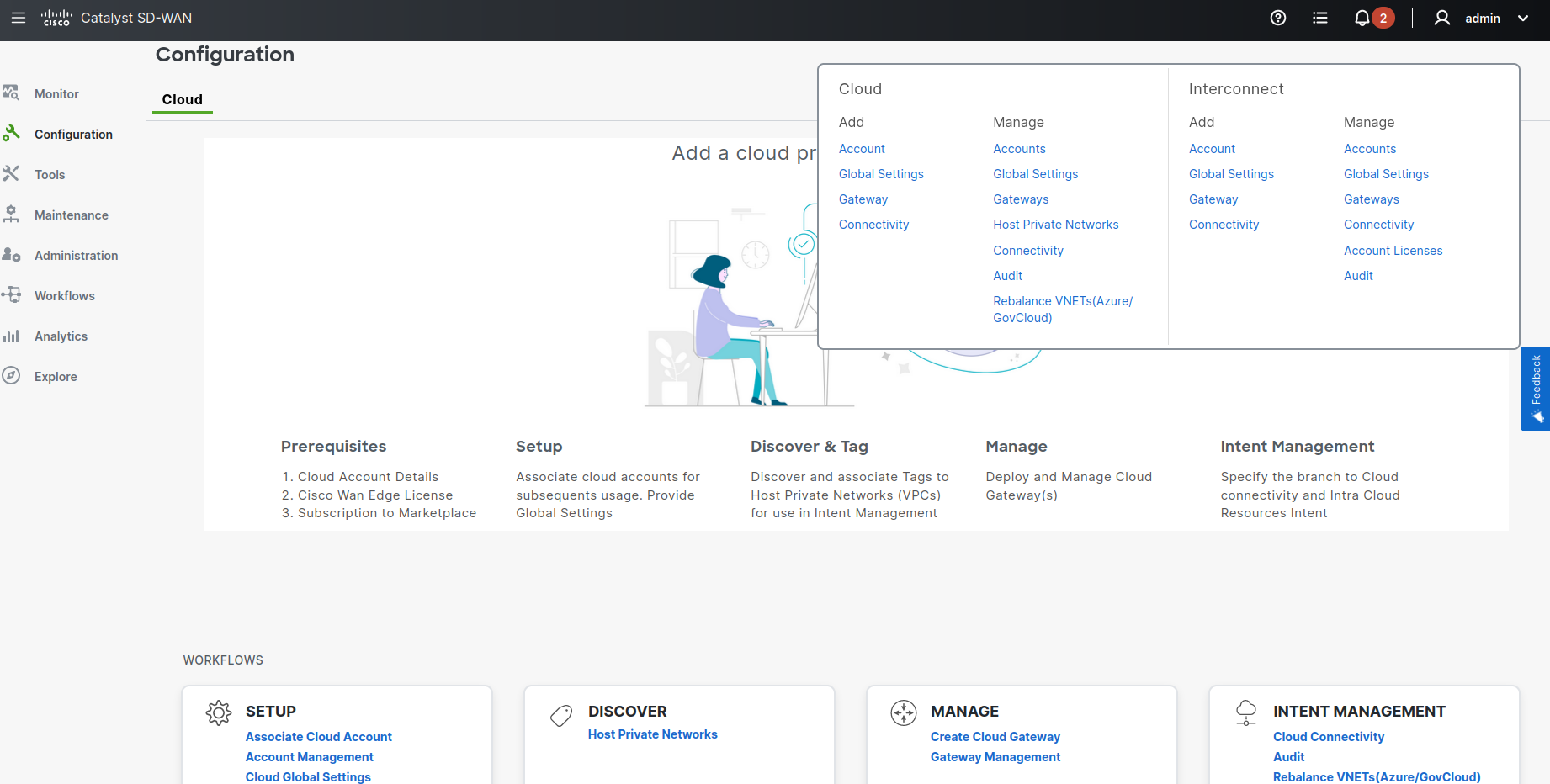Expand the admin user dropdown arrow
1550x784 pixels.
click(1522, 18)
